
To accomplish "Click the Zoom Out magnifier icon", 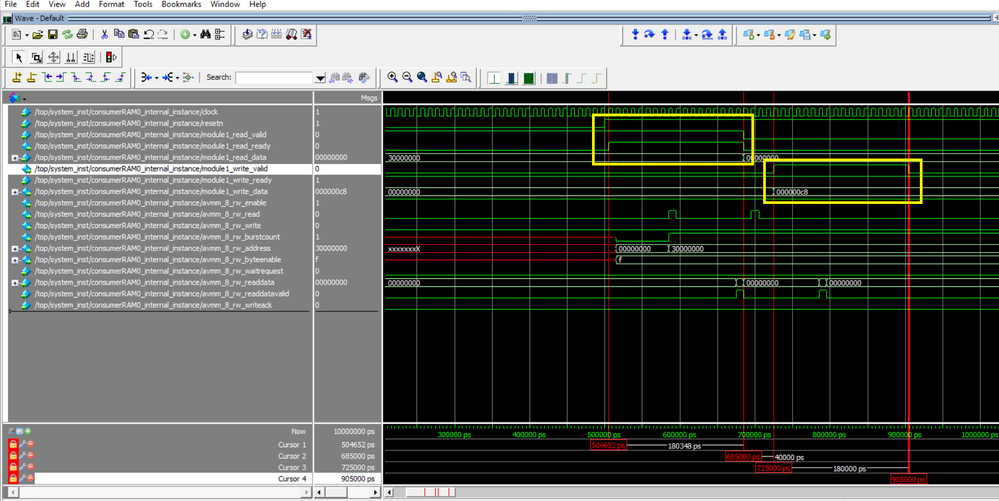I will click(407, 78).
